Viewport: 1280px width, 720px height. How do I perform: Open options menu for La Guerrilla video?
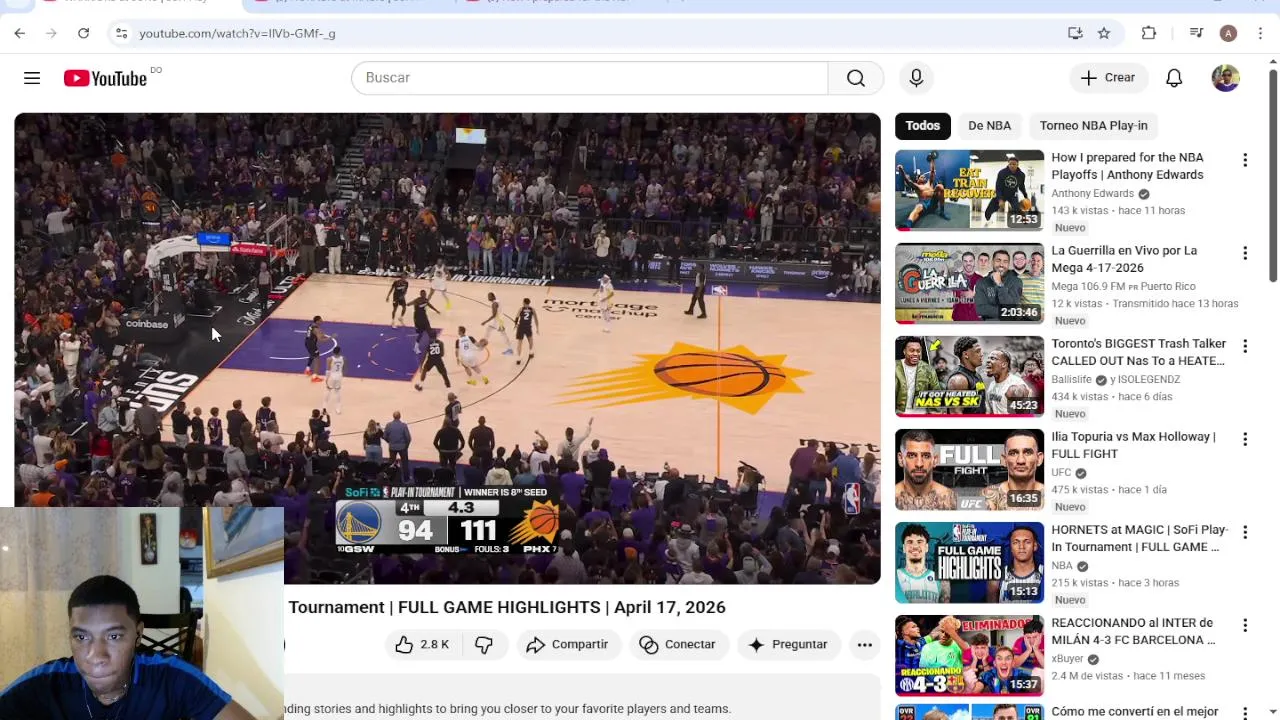[x=1245, y=253]
